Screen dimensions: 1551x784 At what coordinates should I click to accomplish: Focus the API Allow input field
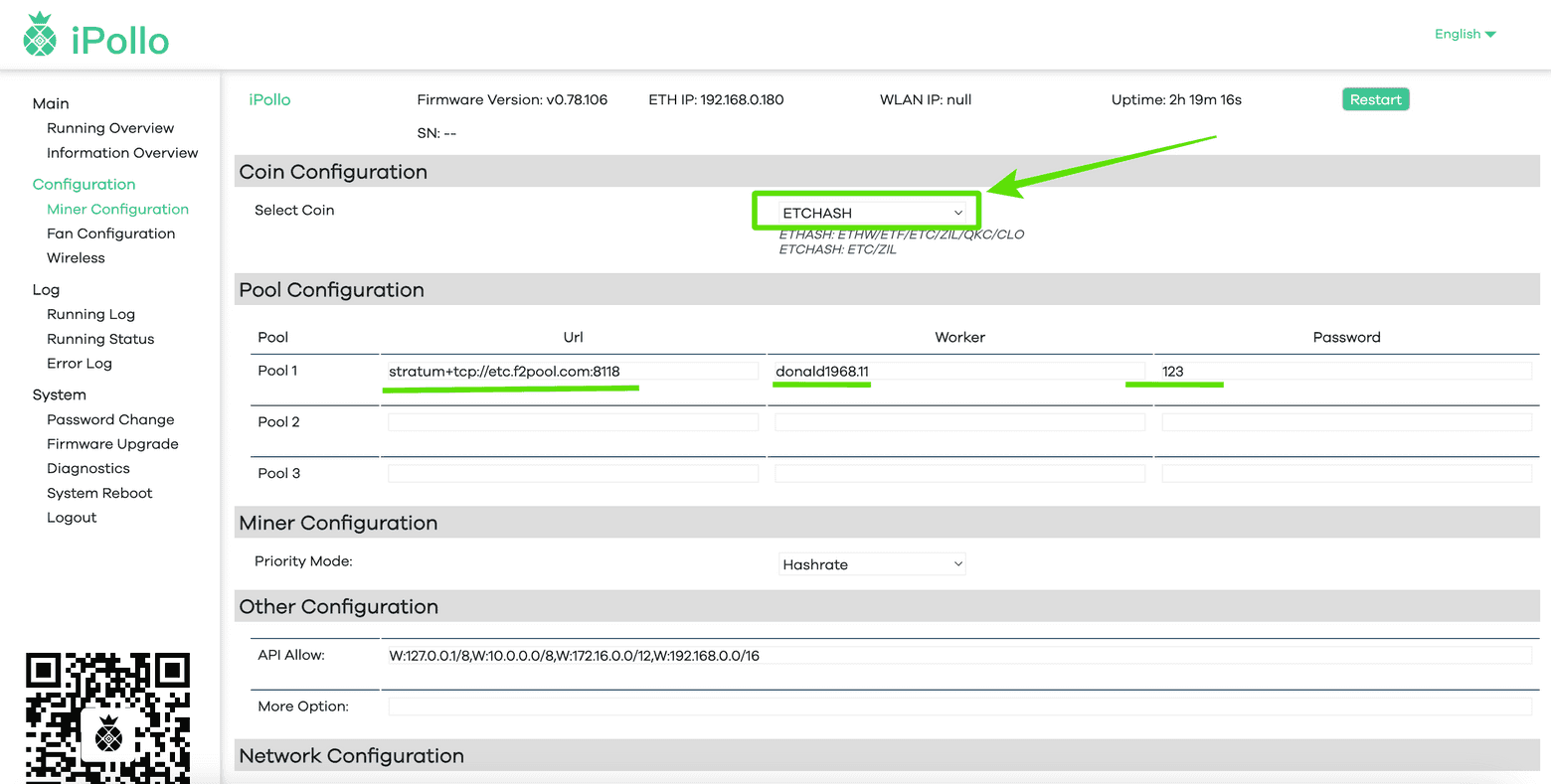coord(959,655)
